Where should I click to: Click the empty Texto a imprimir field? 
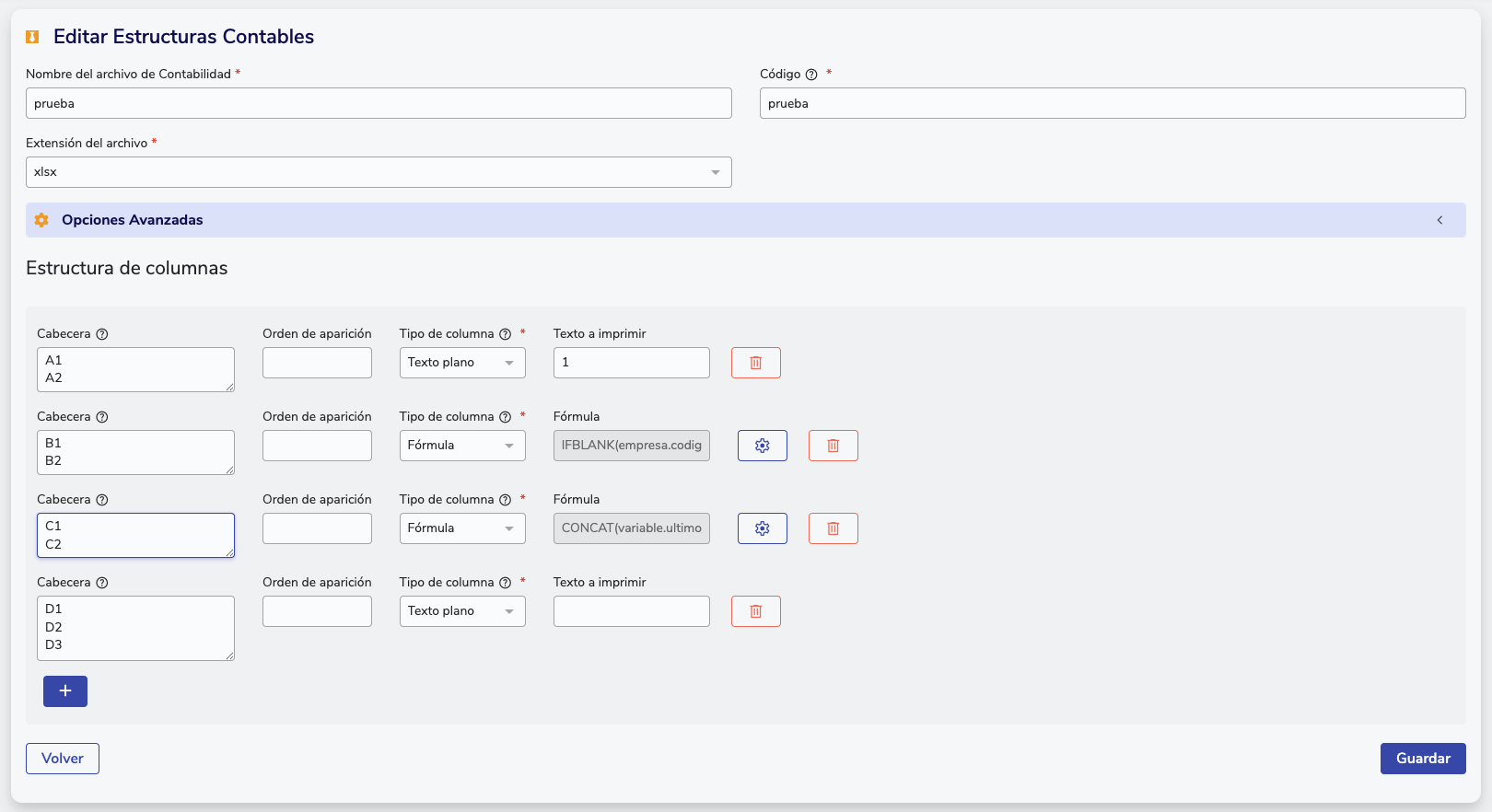tap(631, 611)
